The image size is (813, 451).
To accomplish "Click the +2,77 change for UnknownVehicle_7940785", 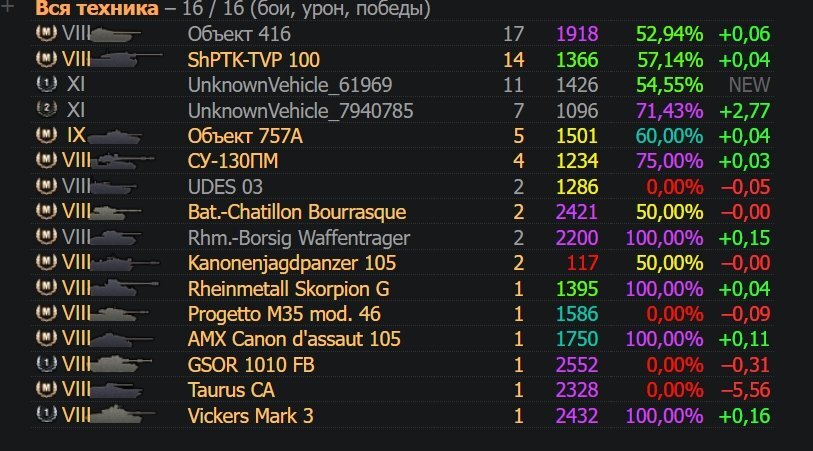I will (745, 110).
